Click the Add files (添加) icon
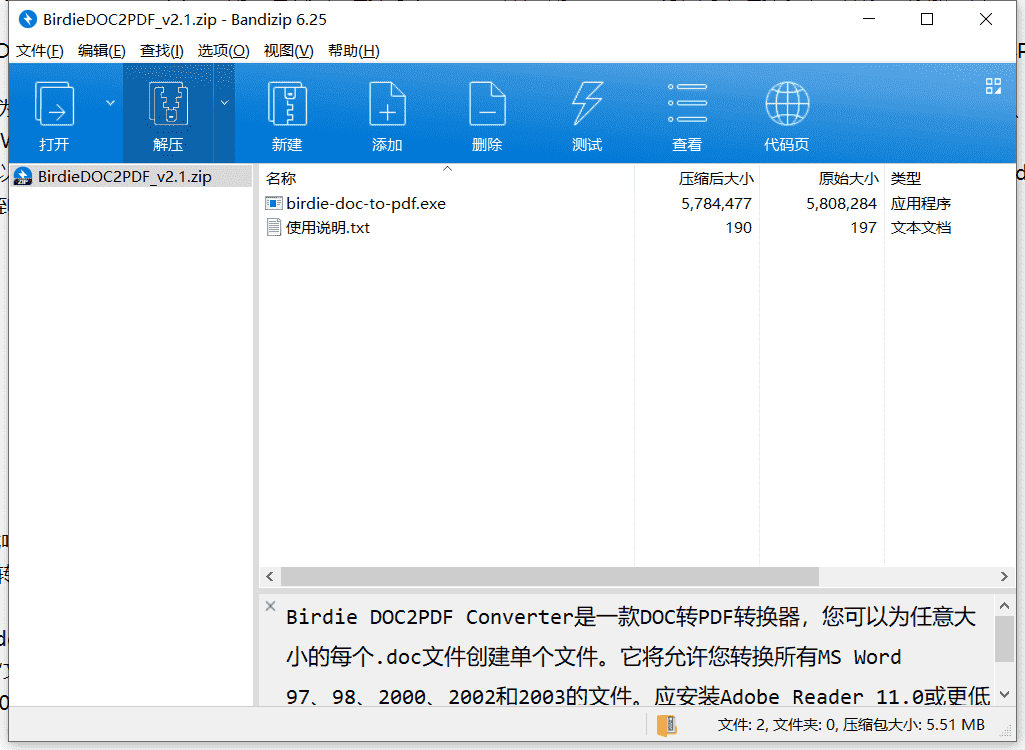 (x=387, y=103)
